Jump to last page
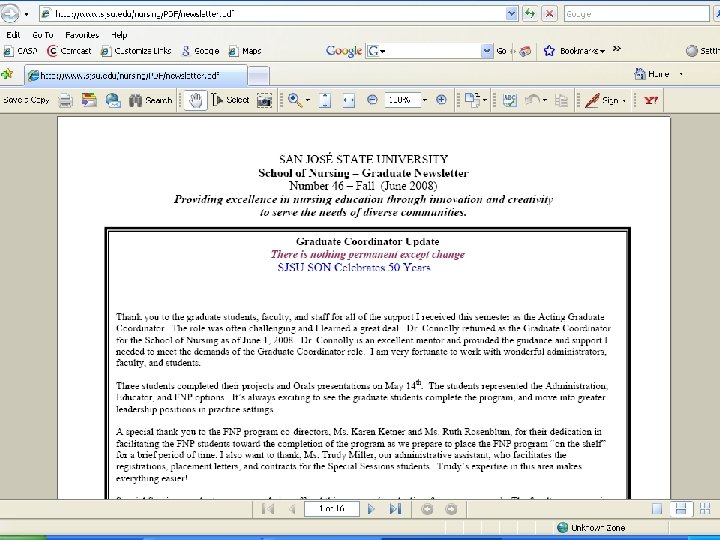Screen dimensions: 720x540 [x=395, y=509]
